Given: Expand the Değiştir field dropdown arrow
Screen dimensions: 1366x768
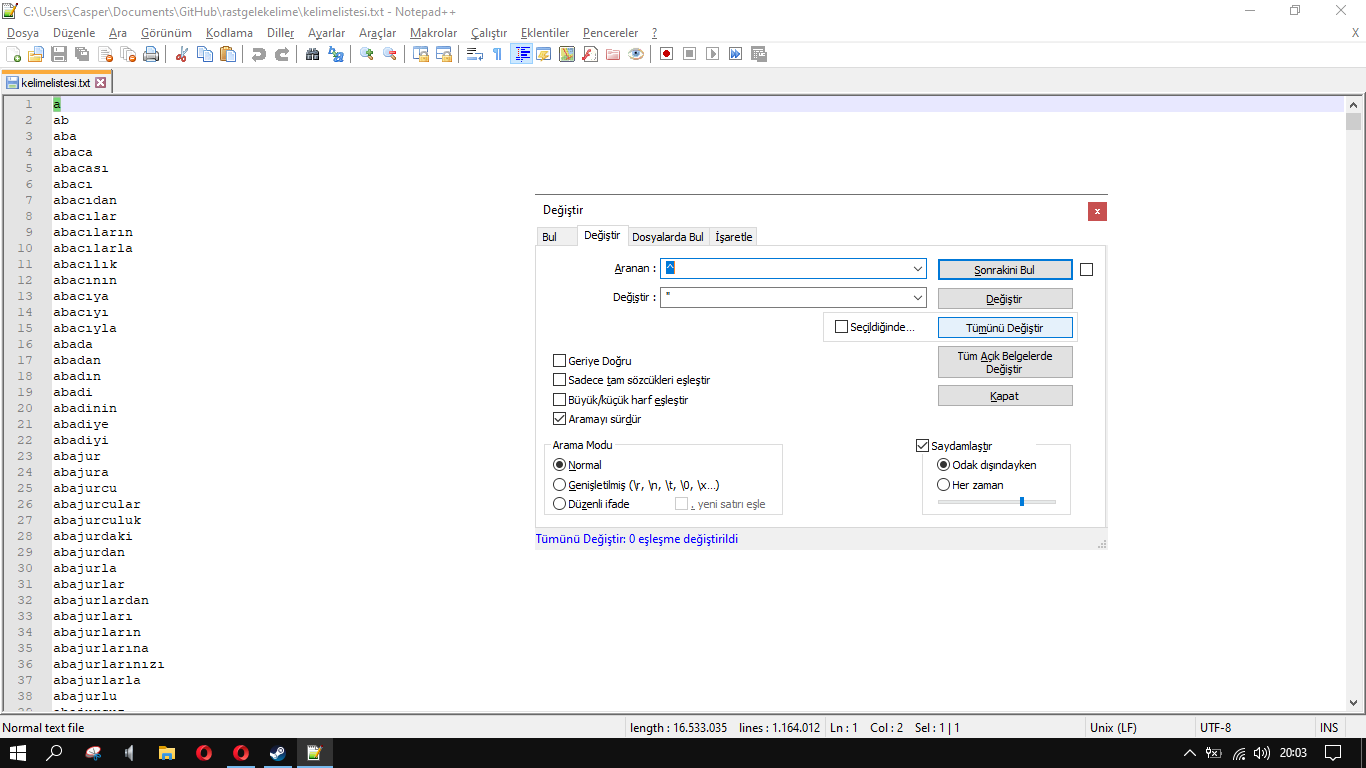Looking at the screenshot, I should click(x=918, y=298).
